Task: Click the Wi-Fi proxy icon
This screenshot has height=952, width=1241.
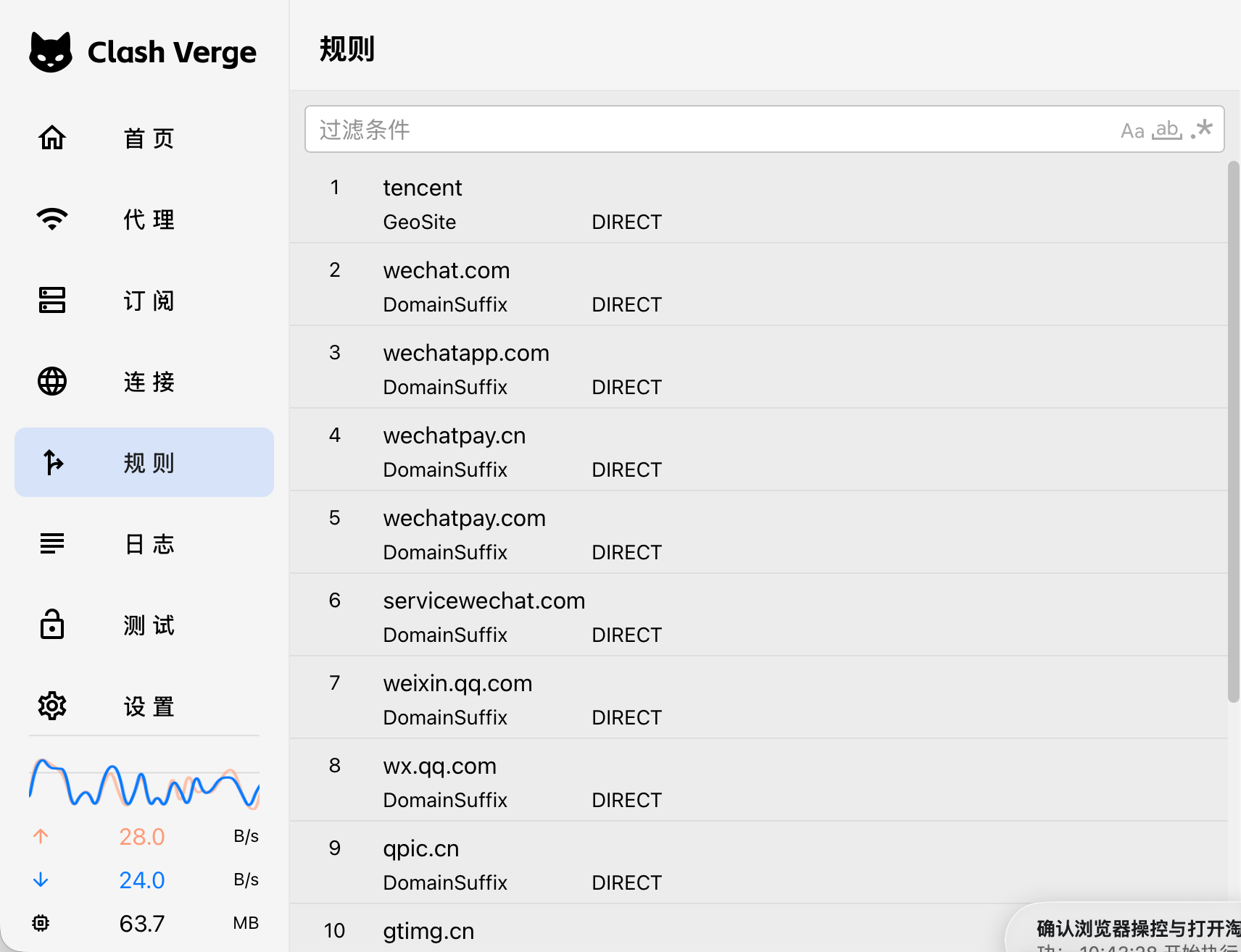Action: pyautogui.click(x=52, y=219)
